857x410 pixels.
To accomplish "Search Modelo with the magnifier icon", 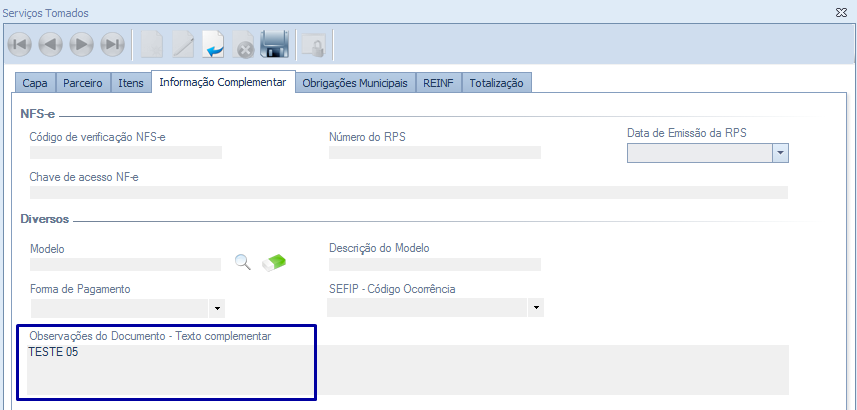I will [243, 262].
